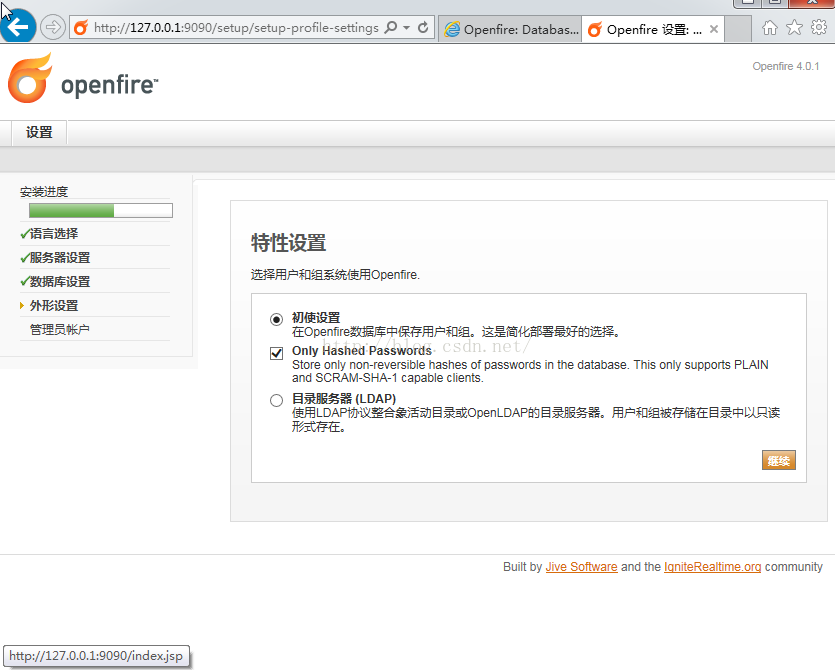Click the browser forward arrow button

(52, 27)
